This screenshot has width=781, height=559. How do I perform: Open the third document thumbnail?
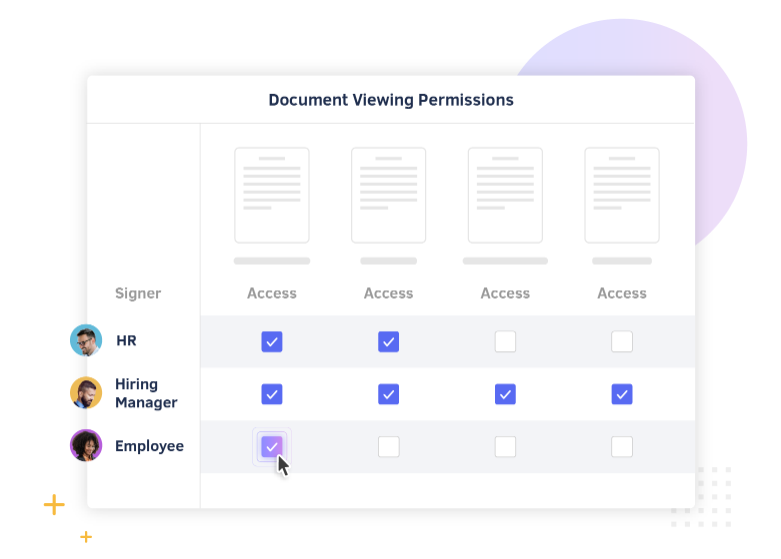pos(505,195)
